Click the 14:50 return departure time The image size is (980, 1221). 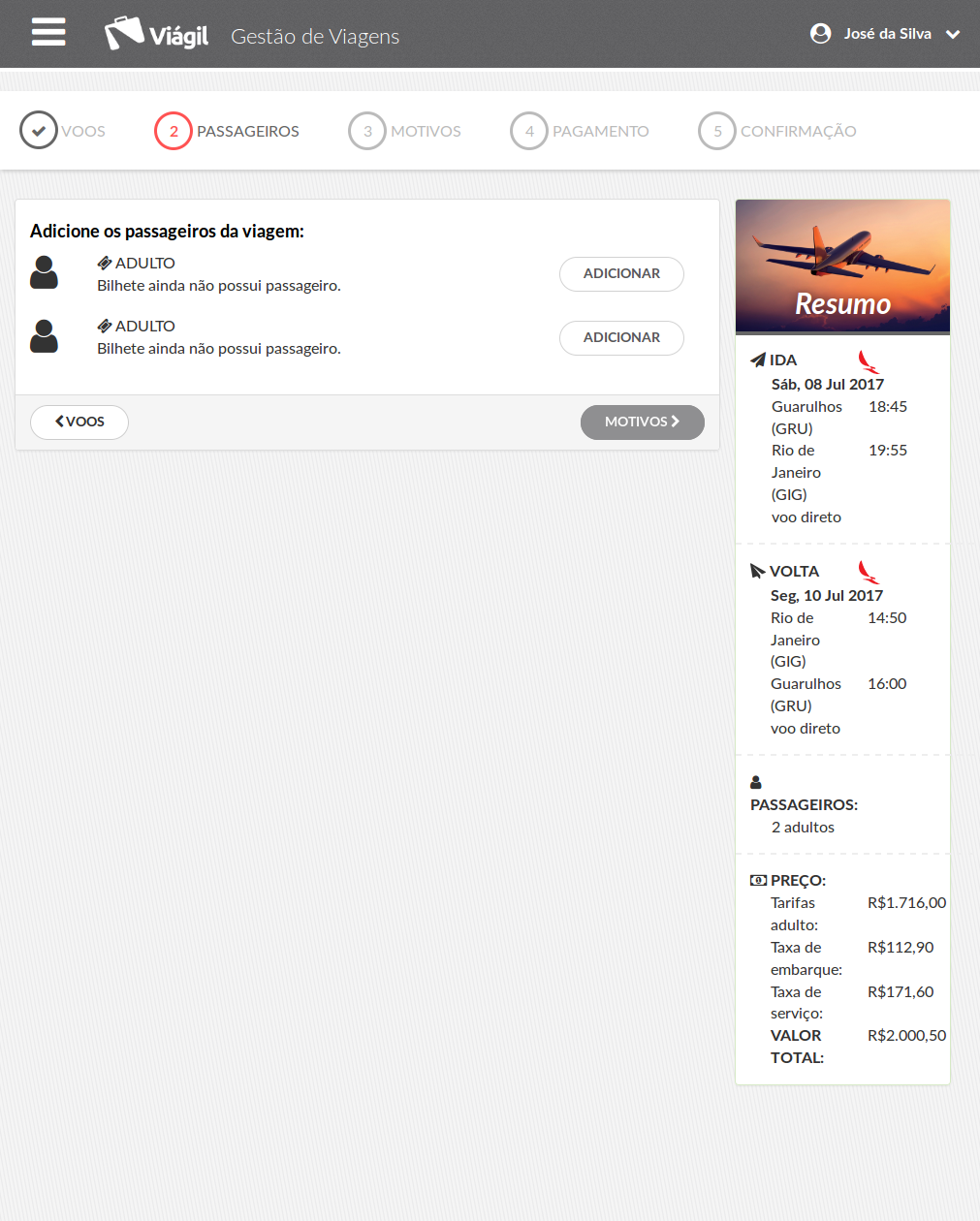887,617
